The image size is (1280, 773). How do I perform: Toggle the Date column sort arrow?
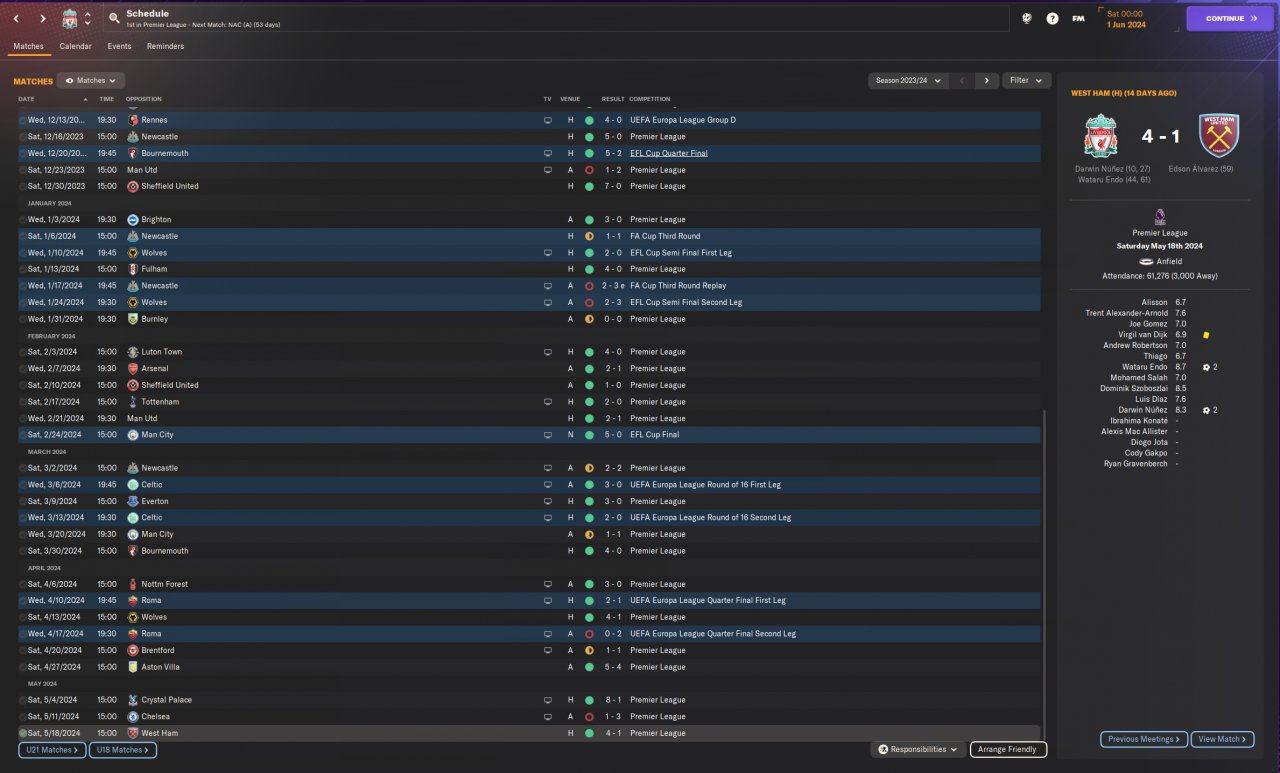point(85,99)
